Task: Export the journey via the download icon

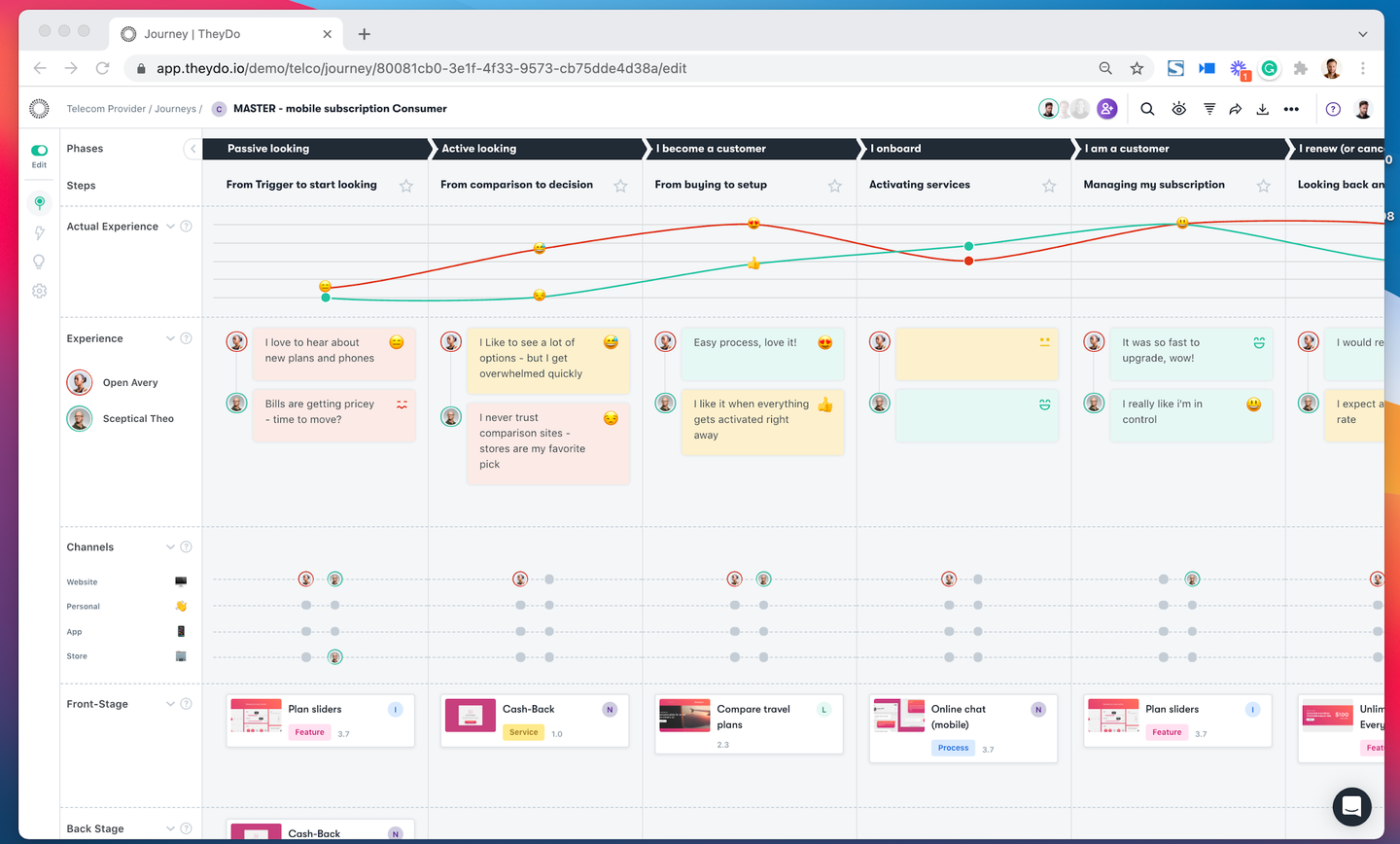Action: [x=1262, y=109]
